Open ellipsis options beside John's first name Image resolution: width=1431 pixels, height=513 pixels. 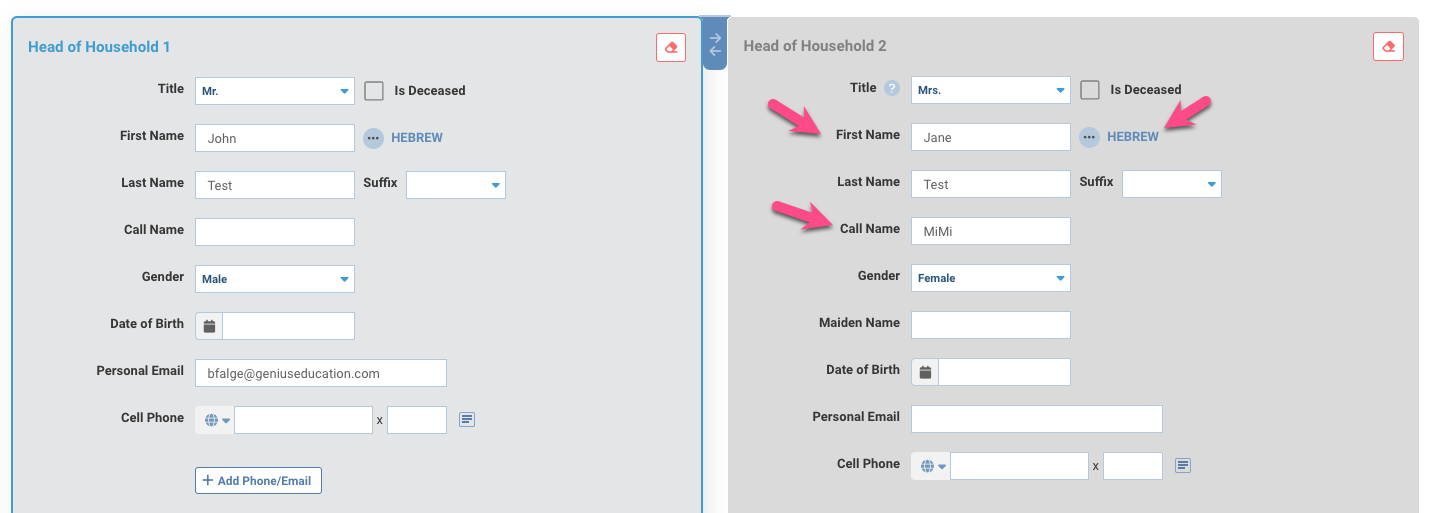pyautogui.click(x=373, y=138)
